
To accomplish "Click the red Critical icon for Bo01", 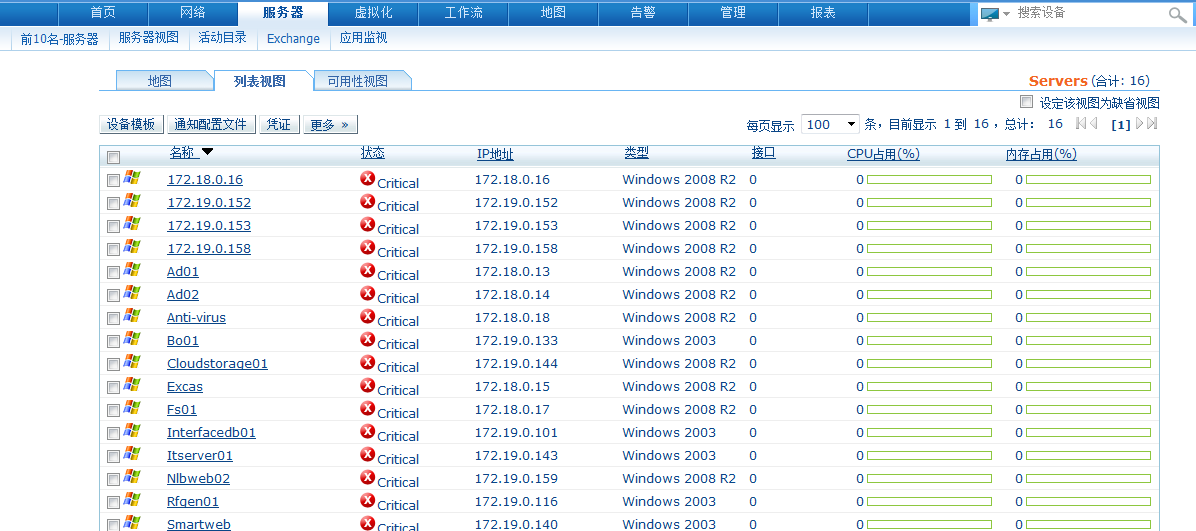I will [x=367, y=340].
